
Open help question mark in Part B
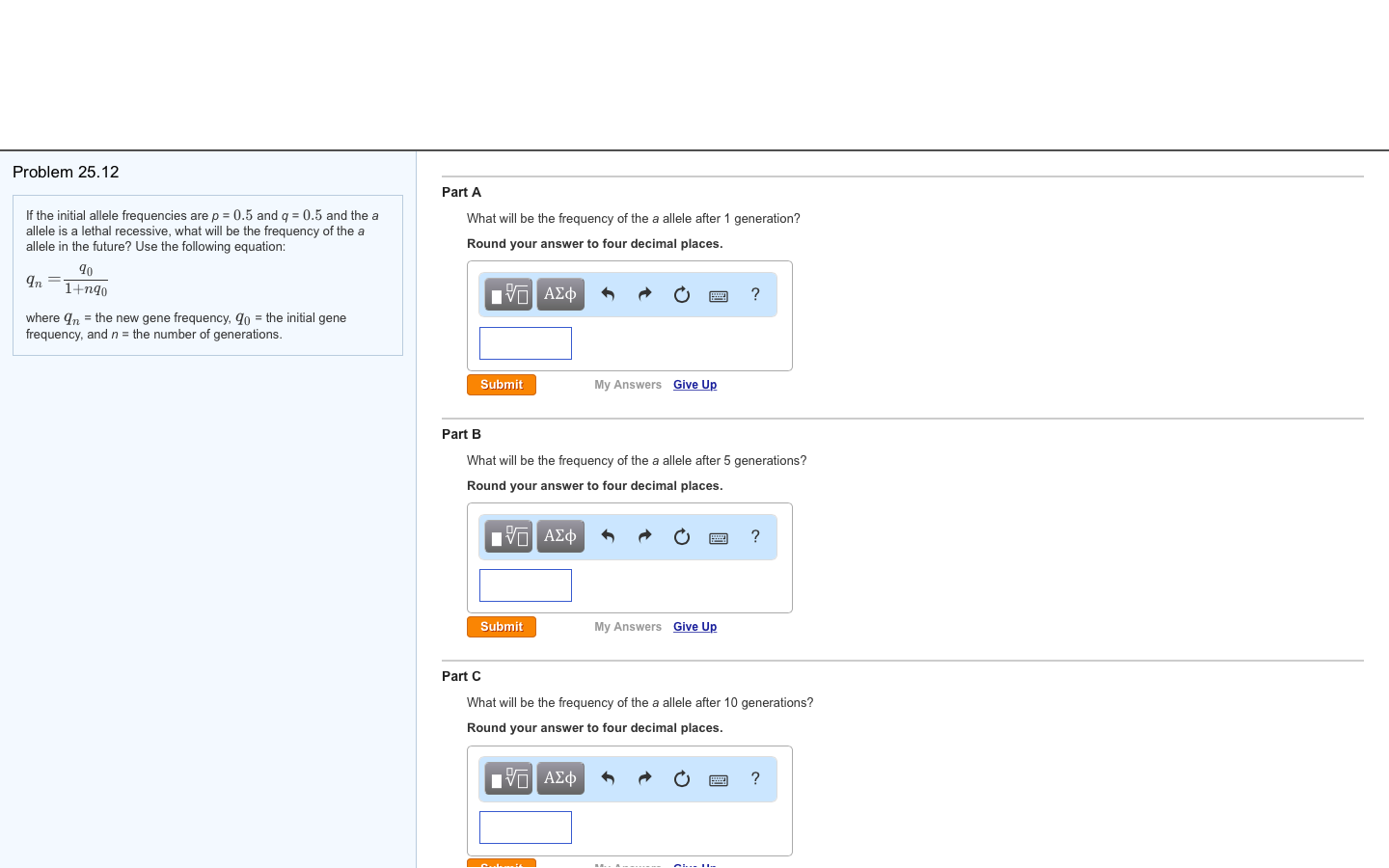pyautogui.click(x=755, y=536)
